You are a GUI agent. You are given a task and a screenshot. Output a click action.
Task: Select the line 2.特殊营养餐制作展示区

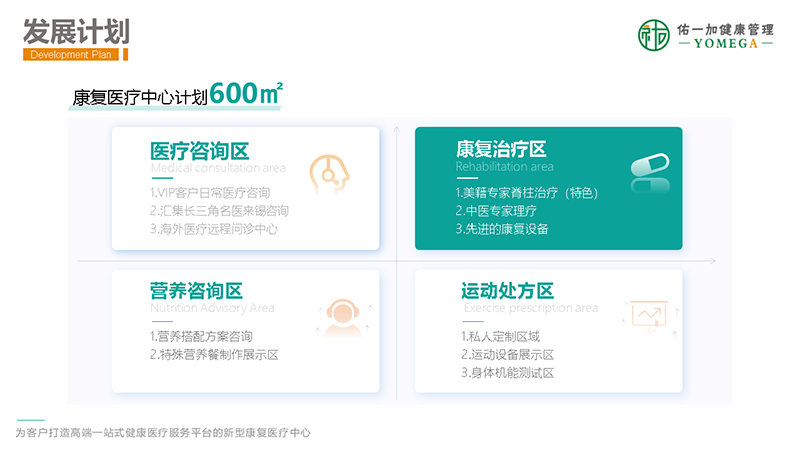[214, 354]
